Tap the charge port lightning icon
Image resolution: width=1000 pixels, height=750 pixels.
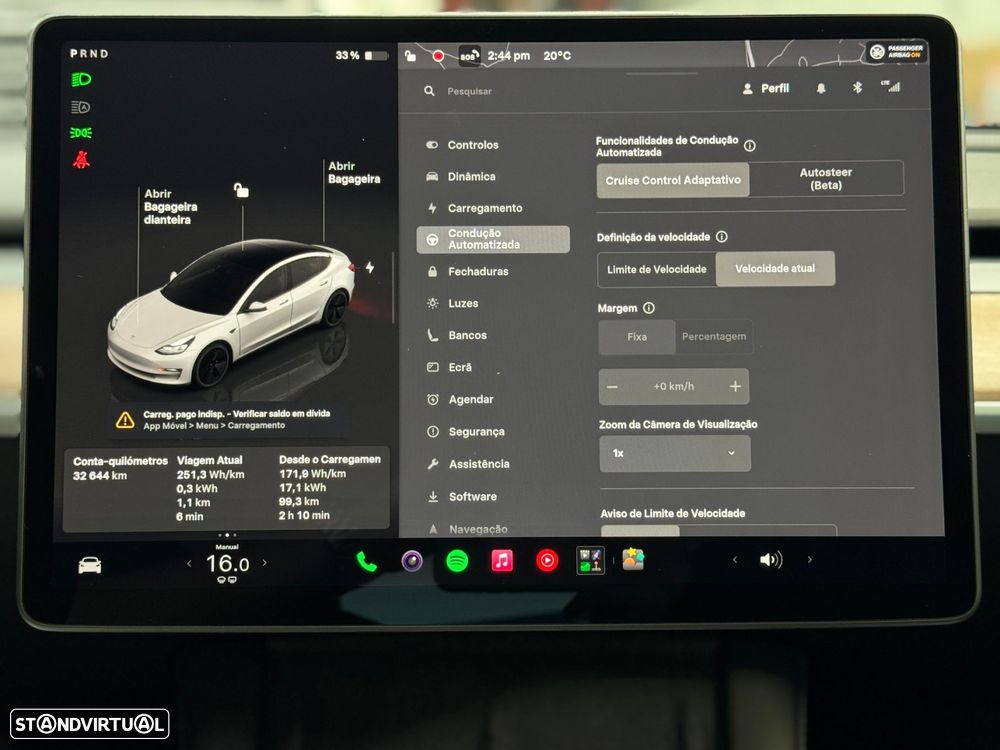click(x=370, y=267)
